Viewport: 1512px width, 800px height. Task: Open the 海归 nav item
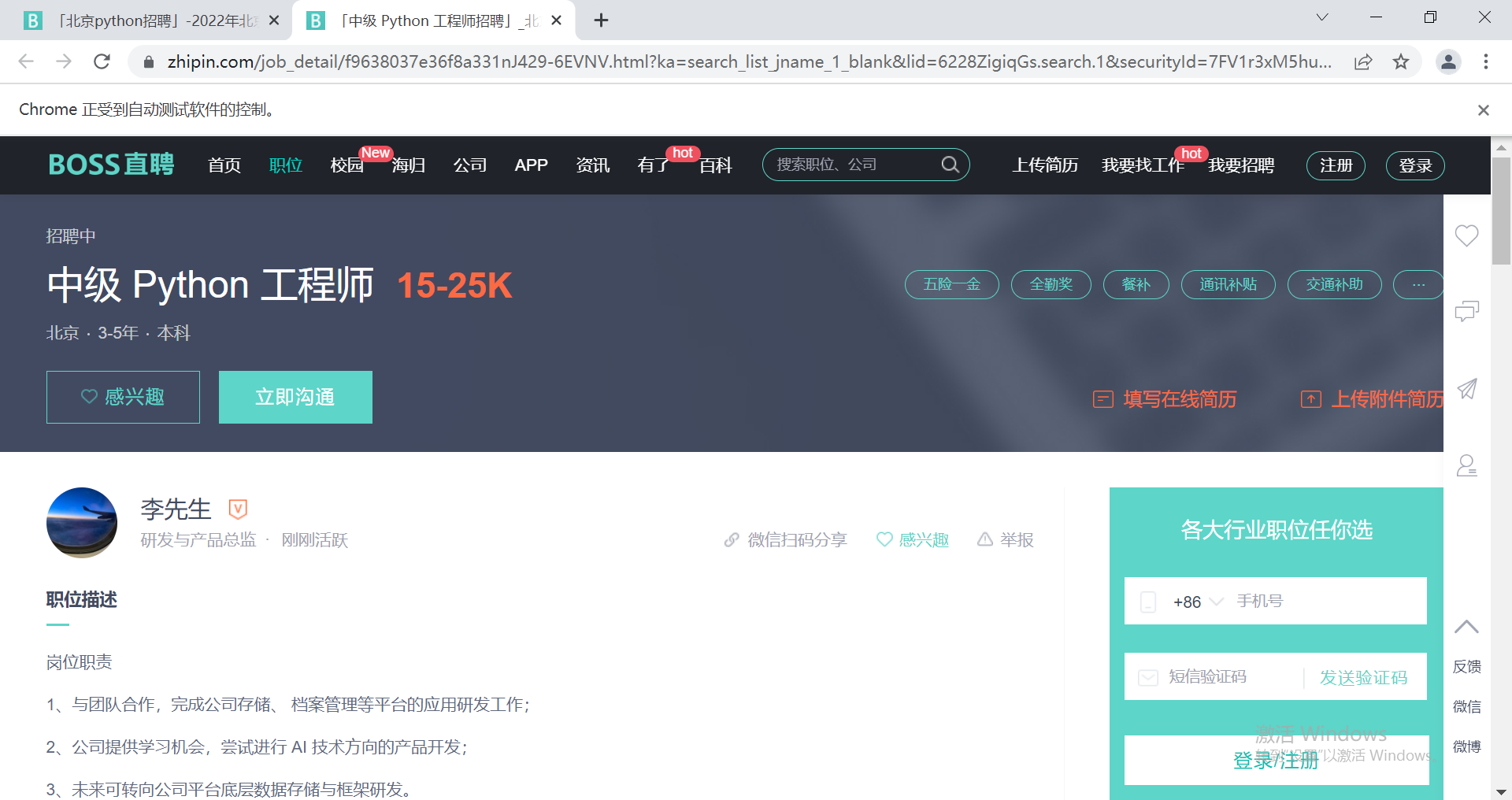click(409, 165)
